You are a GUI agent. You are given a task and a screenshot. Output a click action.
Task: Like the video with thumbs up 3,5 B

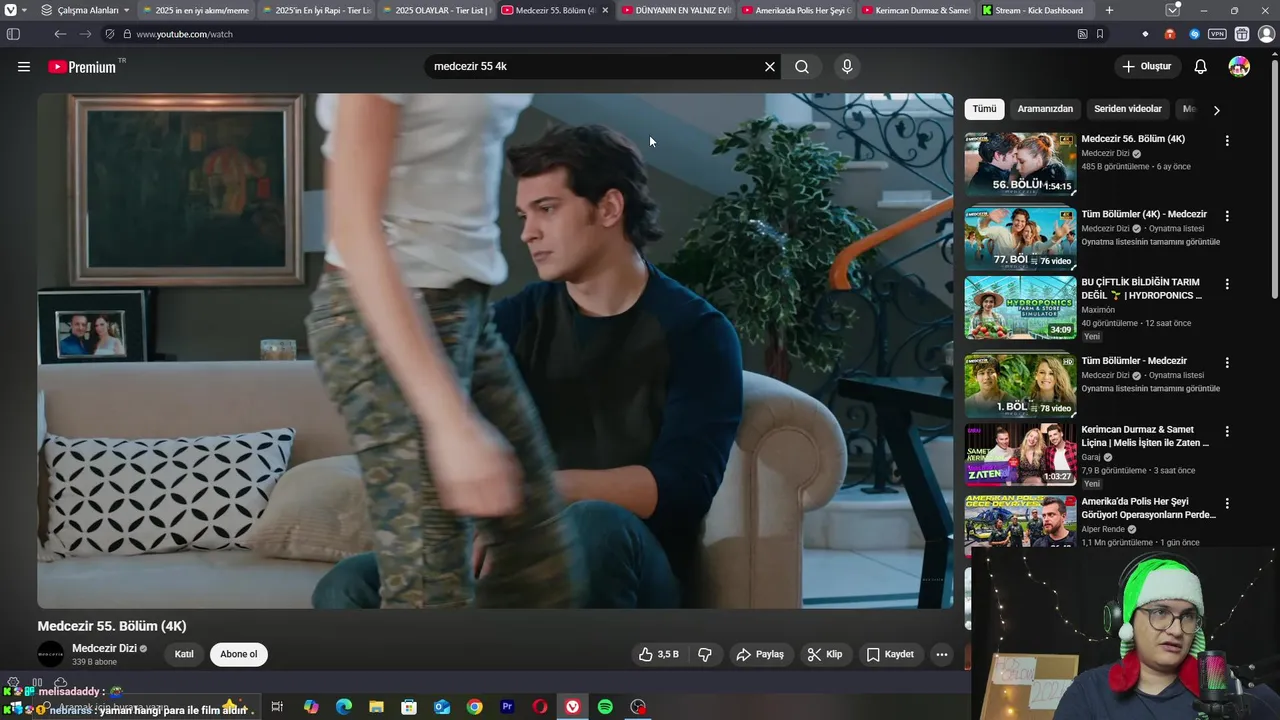(659, 654)
